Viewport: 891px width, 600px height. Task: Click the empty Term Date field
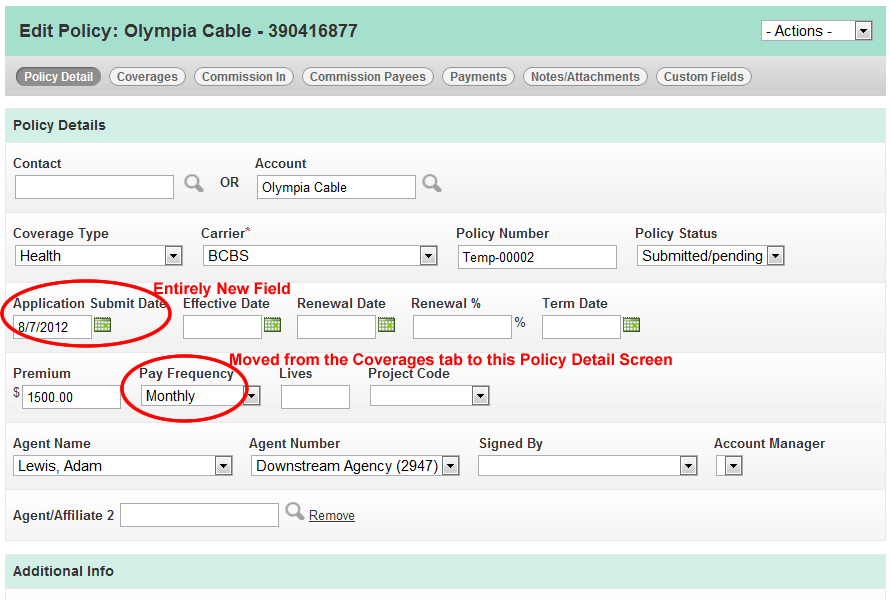coord(581,327)
